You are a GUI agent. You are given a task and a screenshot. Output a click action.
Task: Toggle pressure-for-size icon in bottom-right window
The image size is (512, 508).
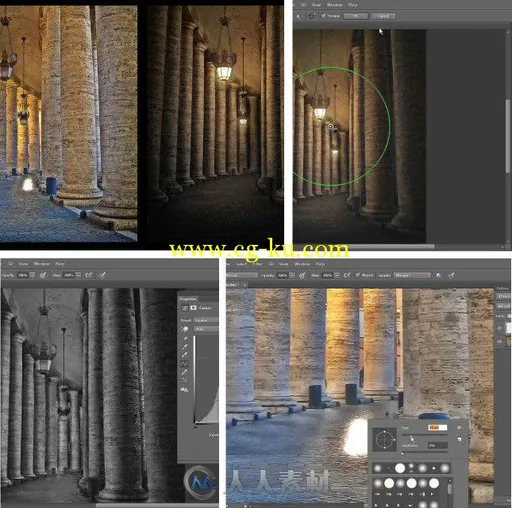(452, 275)
